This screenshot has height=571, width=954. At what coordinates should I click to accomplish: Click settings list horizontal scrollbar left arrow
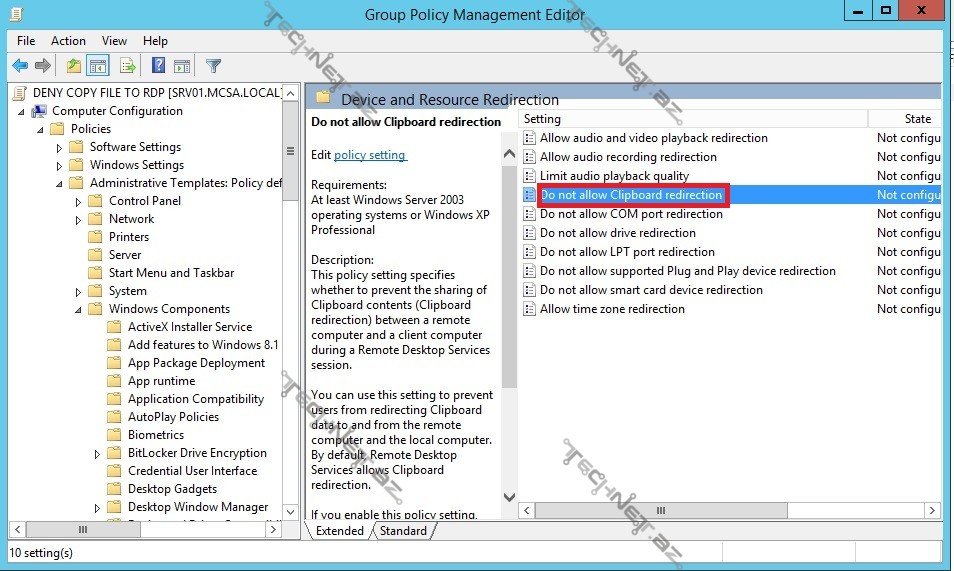(527, 511)
